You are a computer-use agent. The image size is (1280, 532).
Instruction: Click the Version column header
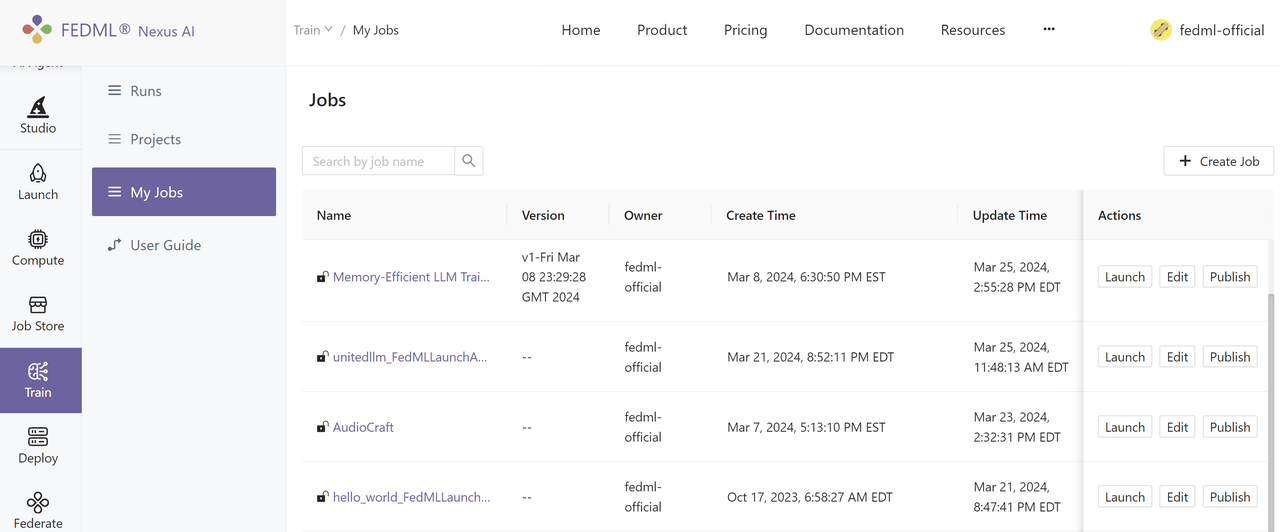click(543, 215)
